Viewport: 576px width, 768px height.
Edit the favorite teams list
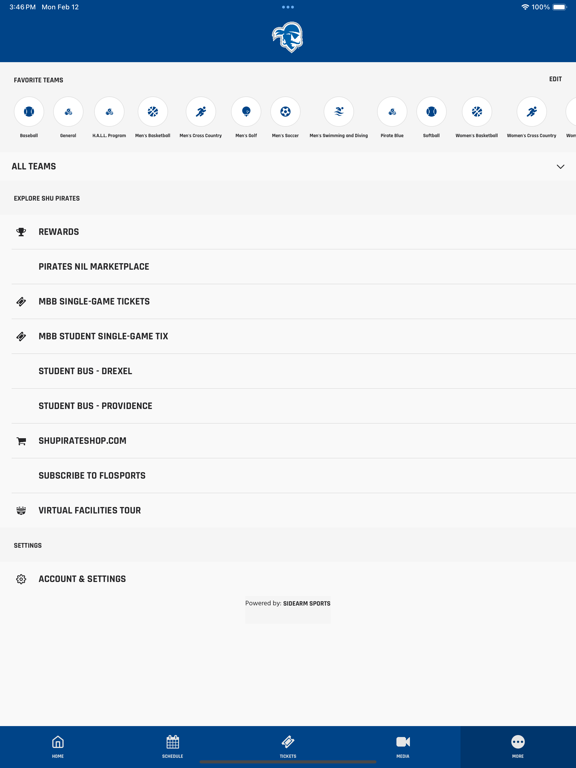(x=555, y=79)
